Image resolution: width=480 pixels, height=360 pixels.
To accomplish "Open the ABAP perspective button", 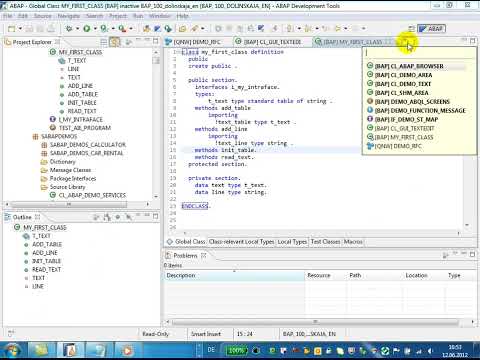I will pyautogui.click(x=432, y=29).
